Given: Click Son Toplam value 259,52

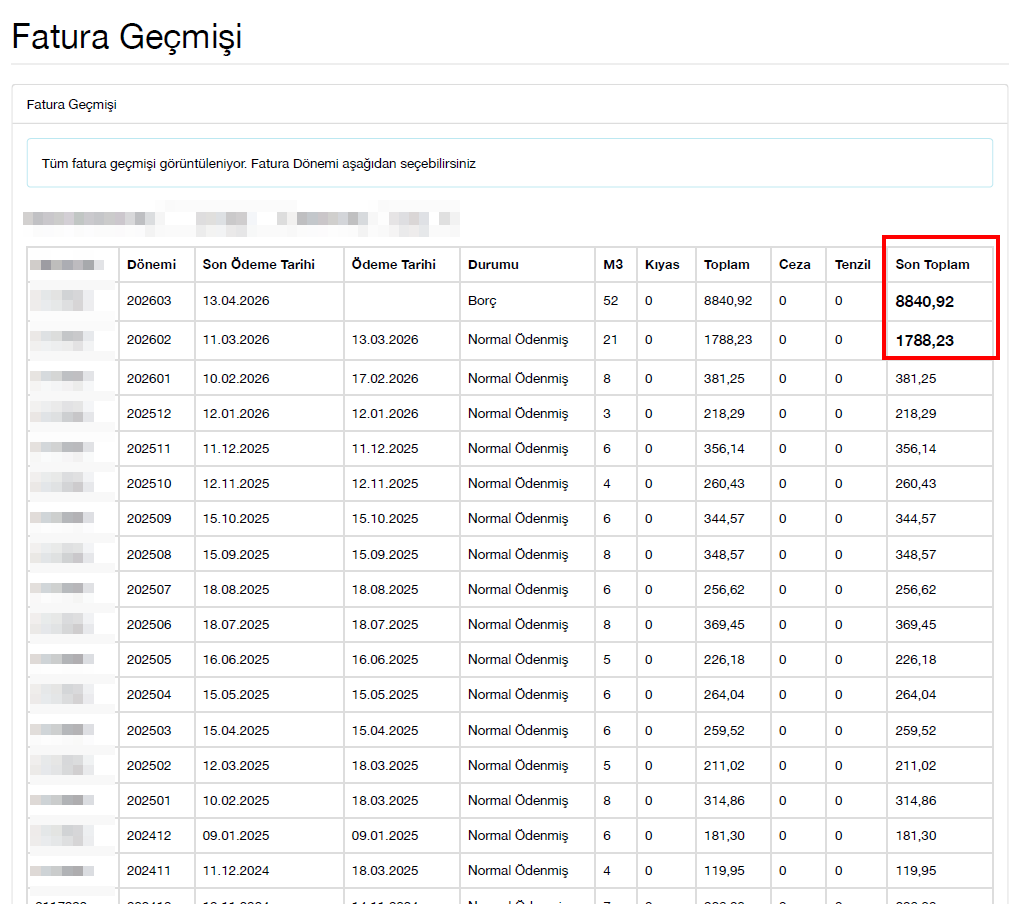Looking at the screenshot, I should pos(916,731).
